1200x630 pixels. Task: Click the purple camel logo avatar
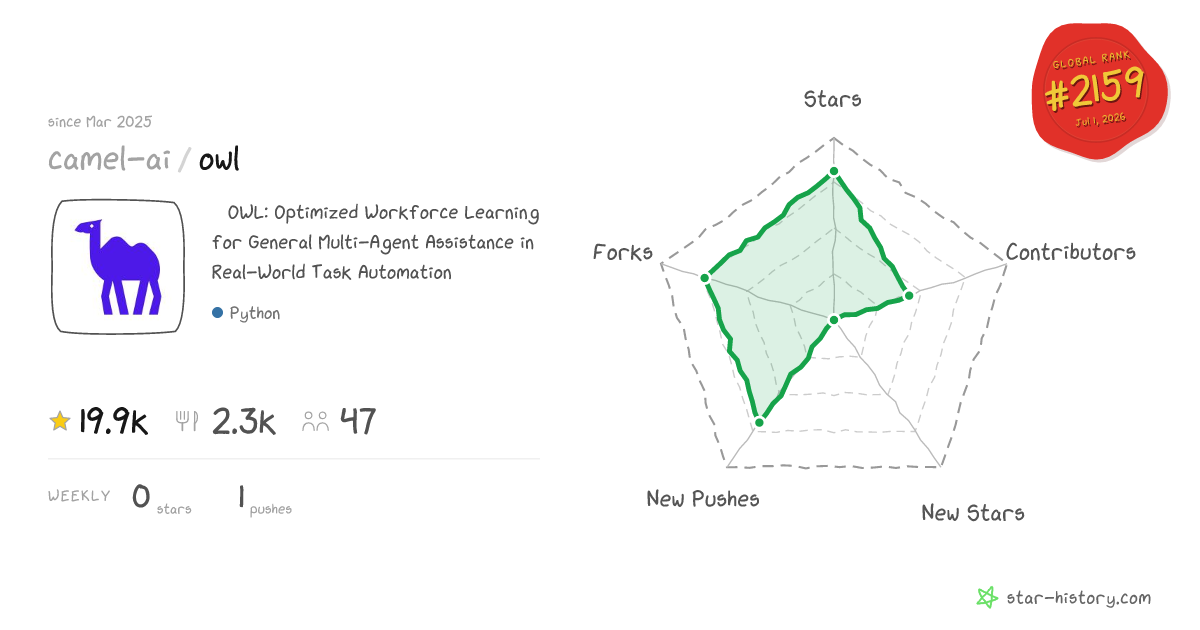point(118,267)
